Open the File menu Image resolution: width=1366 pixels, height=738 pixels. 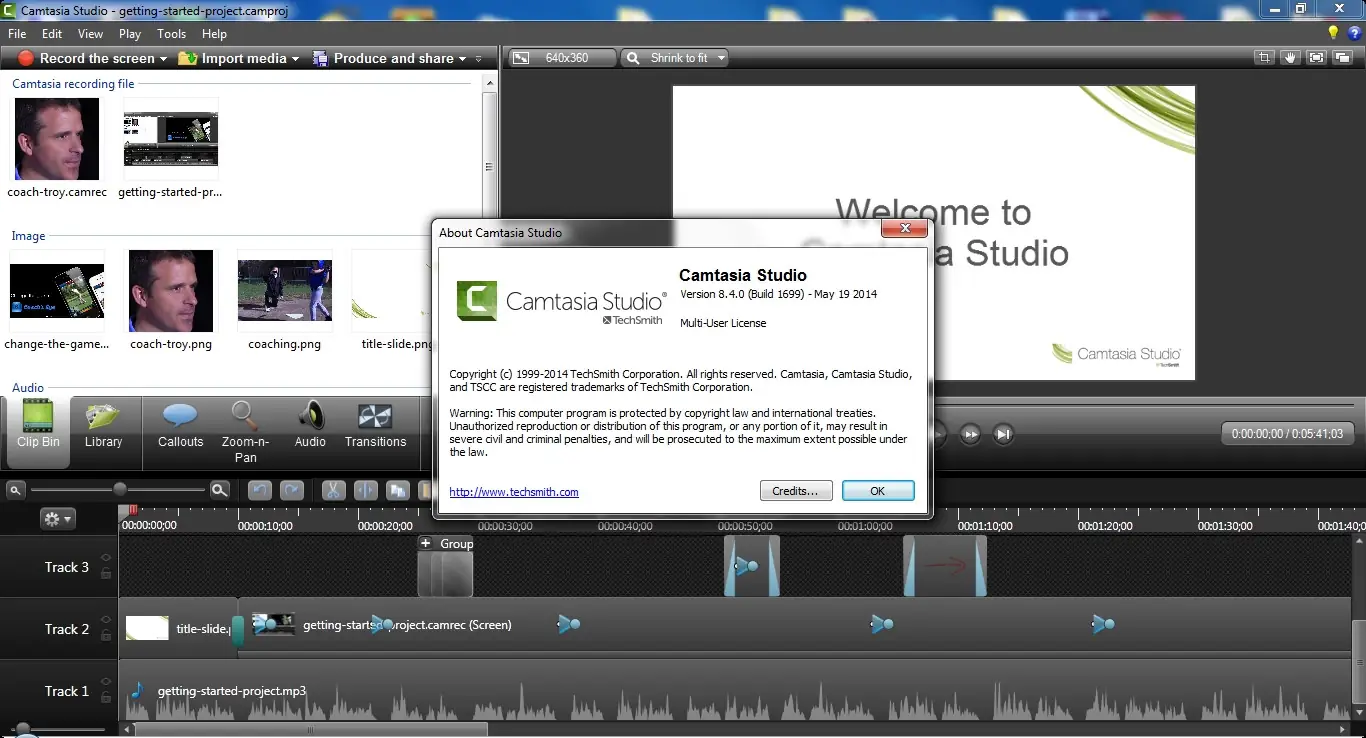tap(17, 33)
